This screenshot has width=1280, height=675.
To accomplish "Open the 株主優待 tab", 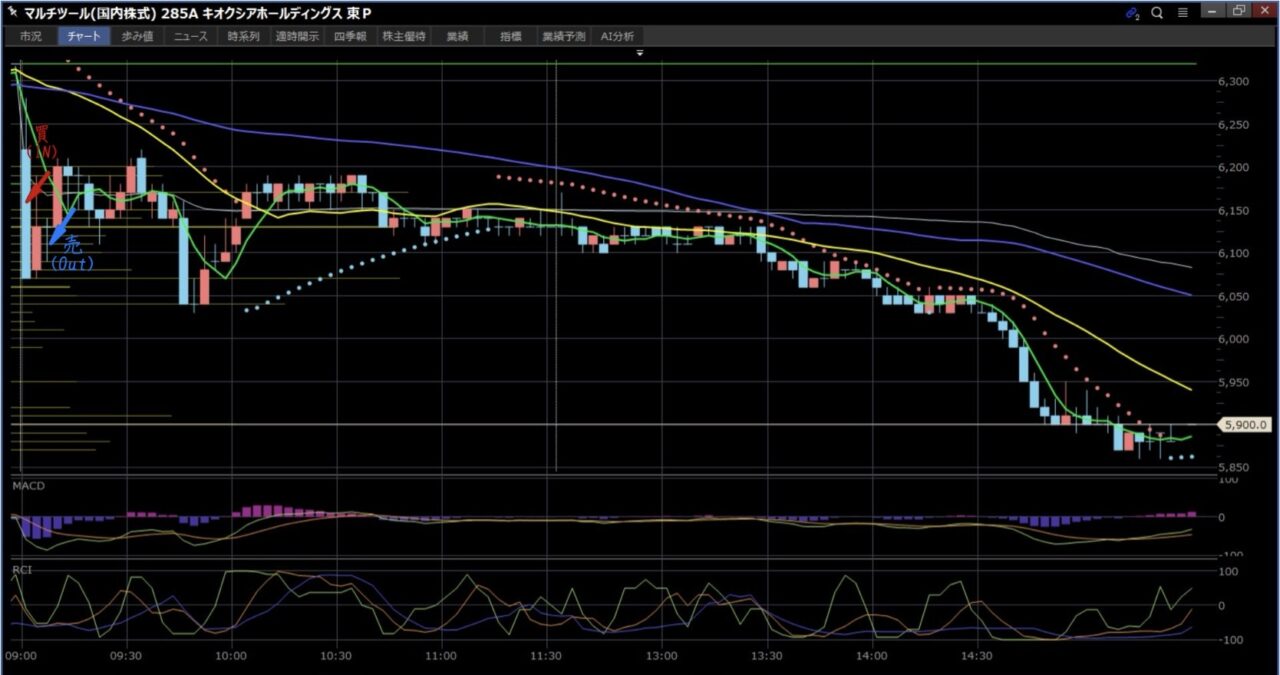I will (404, 36).
